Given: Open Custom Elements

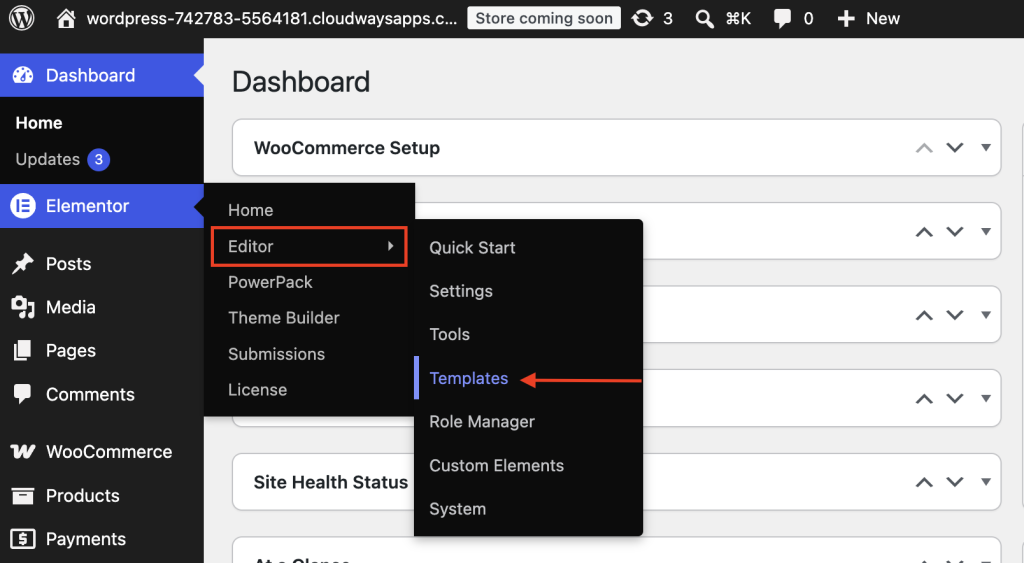Looking at the screenshot, I should click(x=496, y=466).
